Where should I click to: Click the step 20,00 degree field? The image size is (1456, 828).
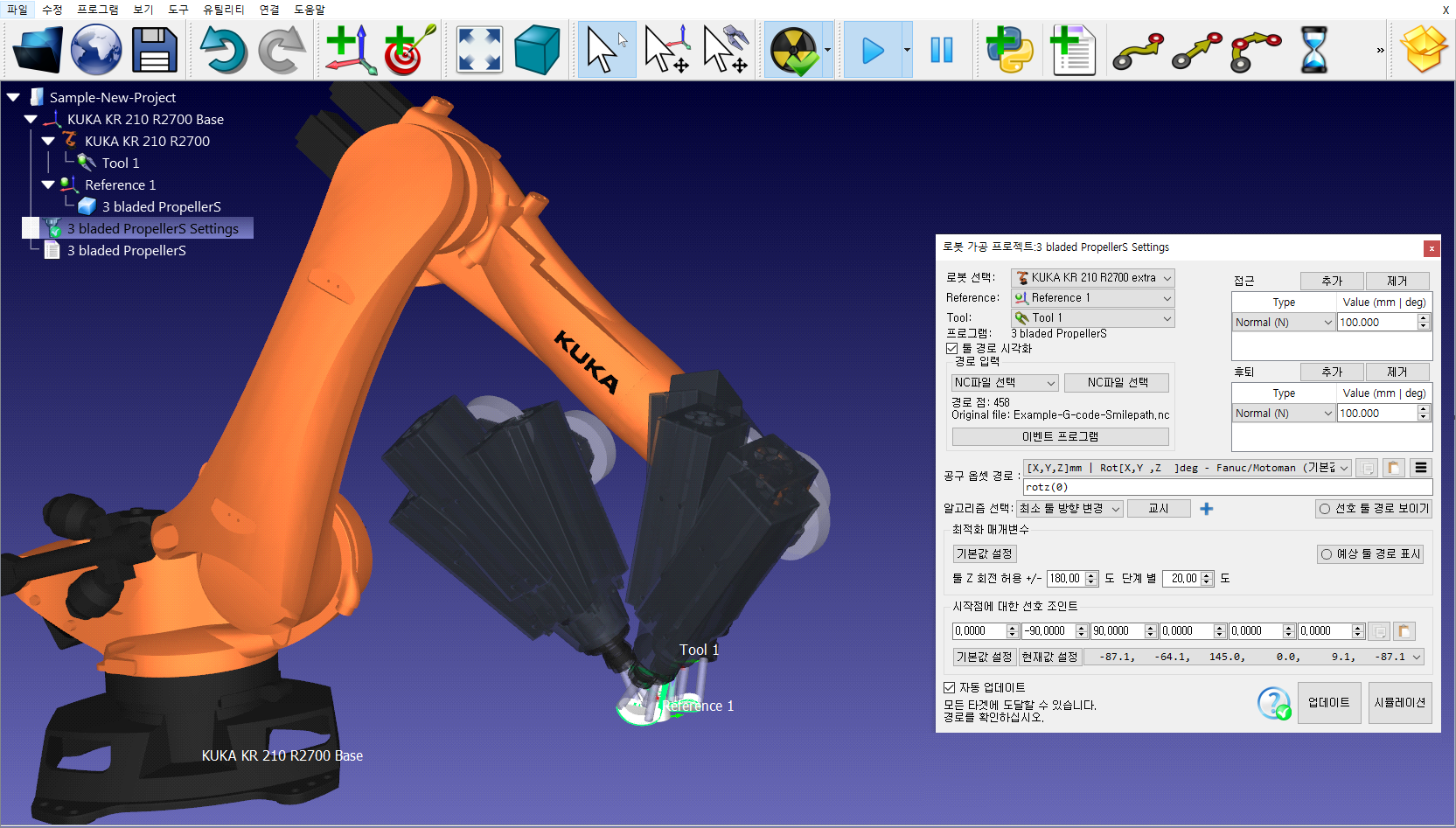[1188, 579]
